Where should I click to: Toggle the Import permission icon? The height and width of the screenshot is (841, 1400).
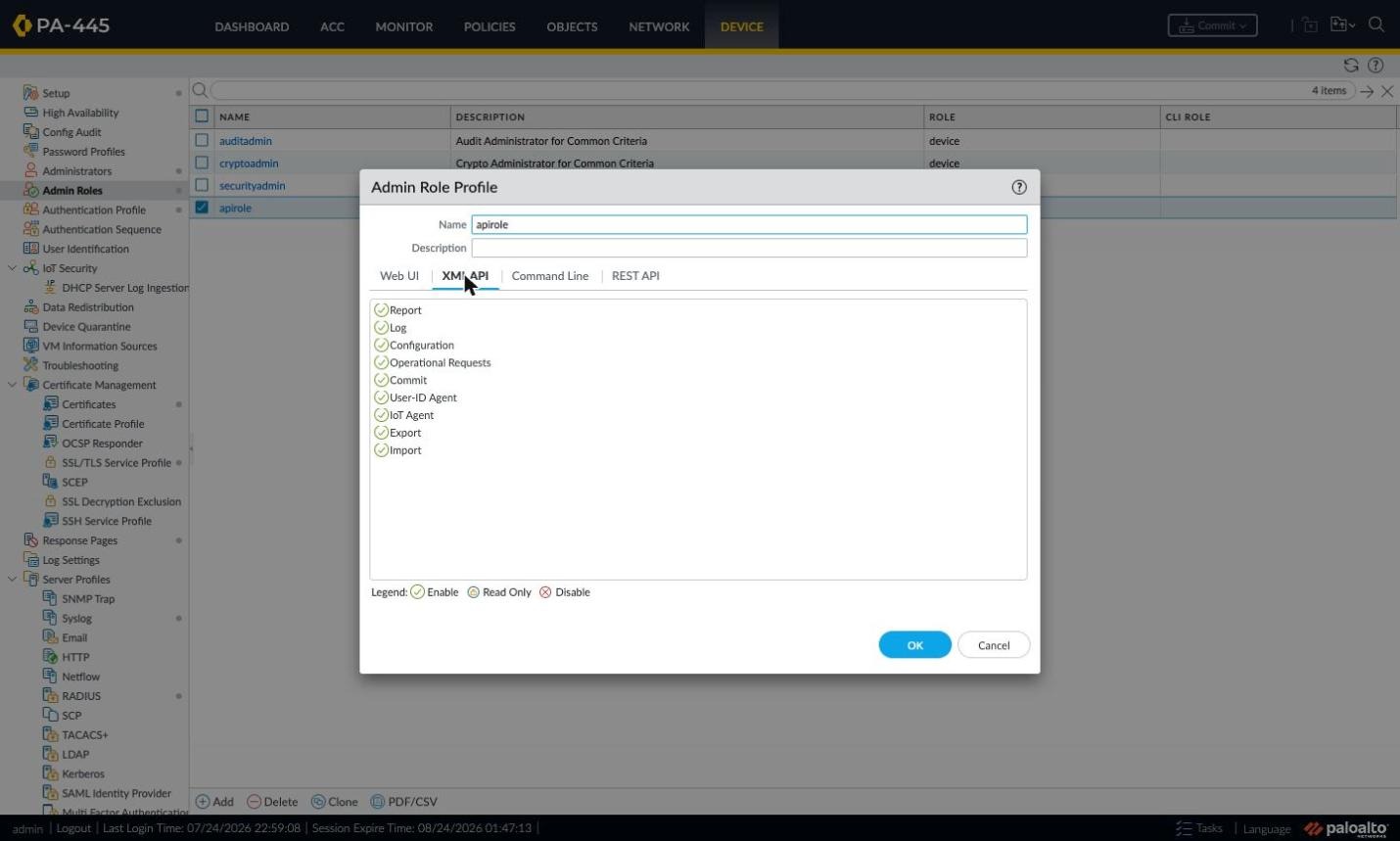[382, 450]
